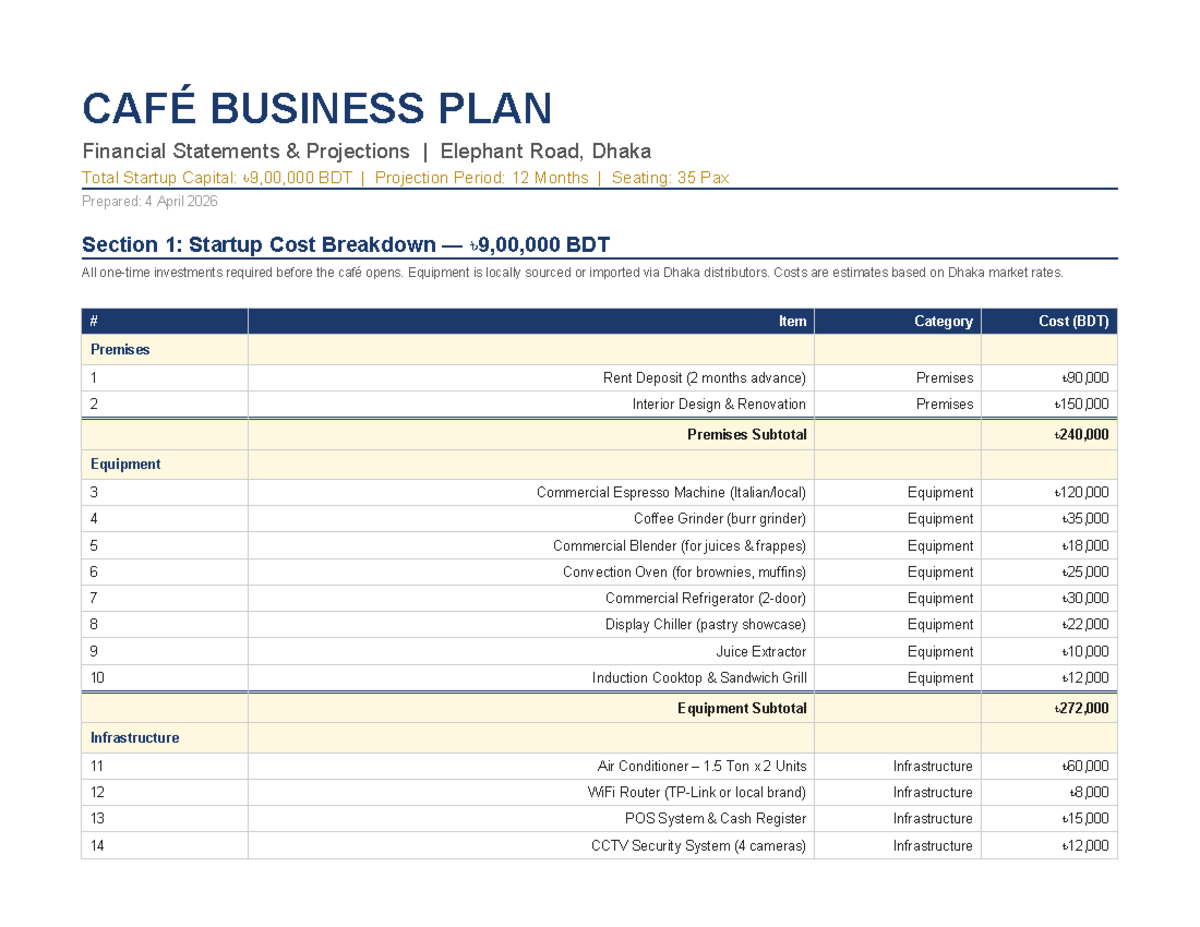Click the ৳8,000 cost cell
The height and width of the screenshot is (927, 1200).
click(1049, 792)
